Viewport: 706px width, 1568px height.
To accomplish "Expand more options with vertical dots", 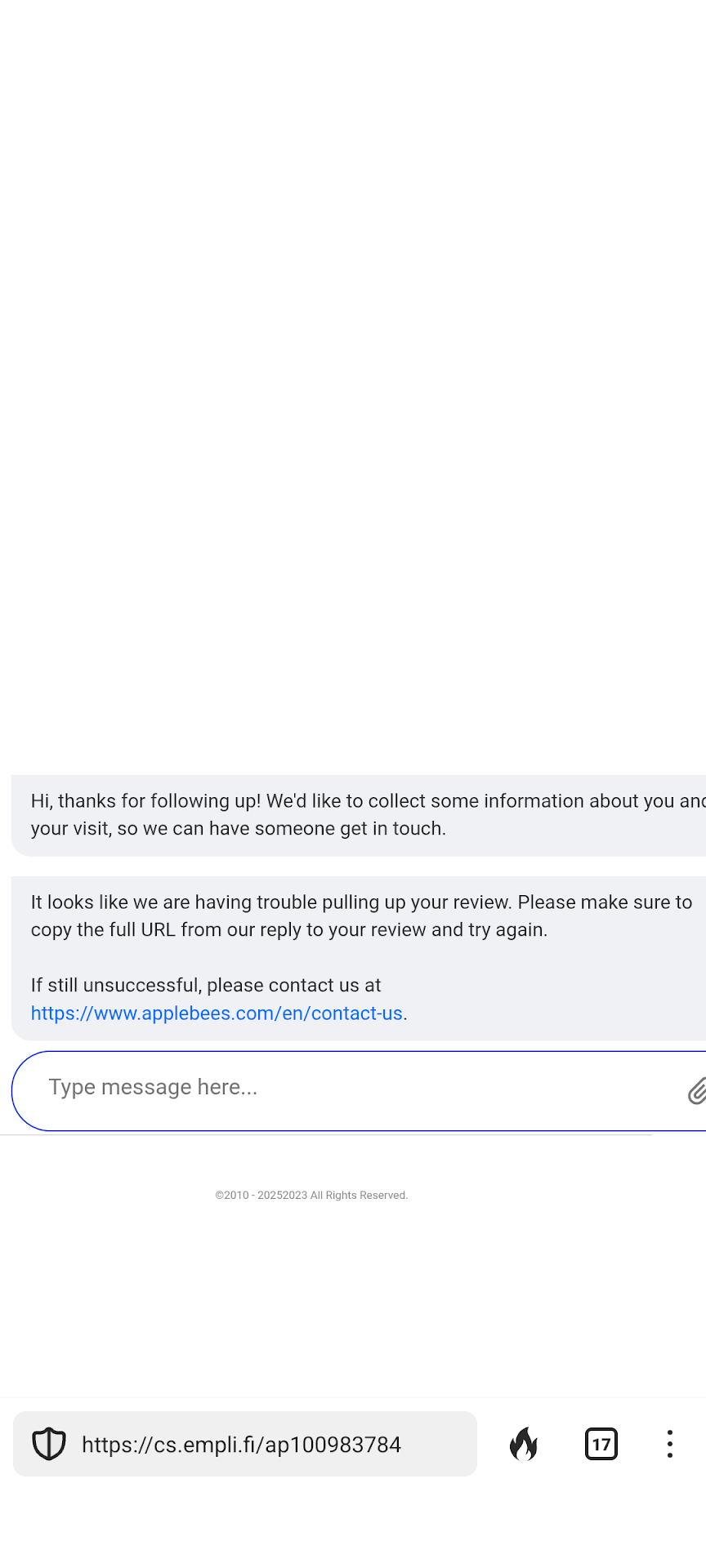I will pyautogui.click(x=670, y=1444).
